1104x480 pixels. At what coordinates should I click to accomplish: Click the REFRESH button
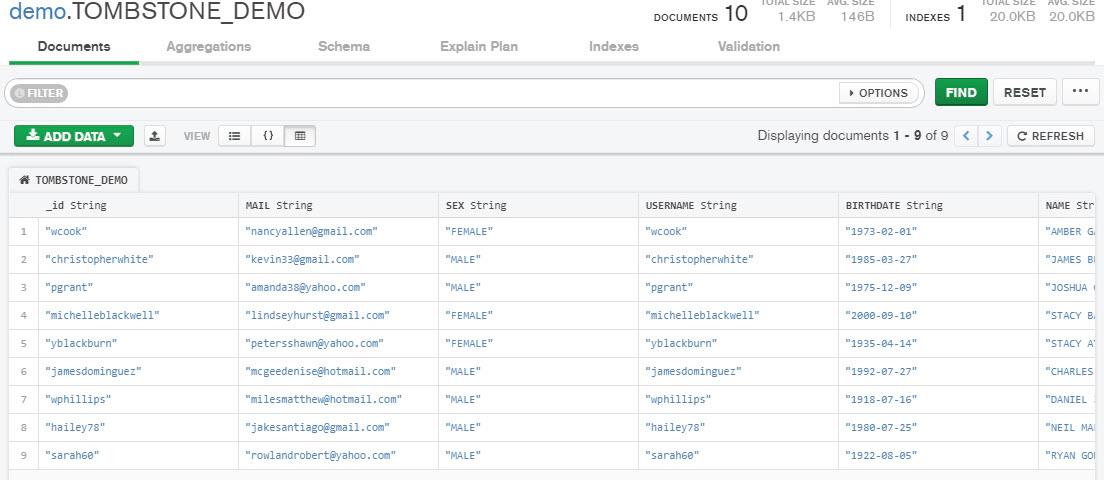click(x=1051, y=136)
